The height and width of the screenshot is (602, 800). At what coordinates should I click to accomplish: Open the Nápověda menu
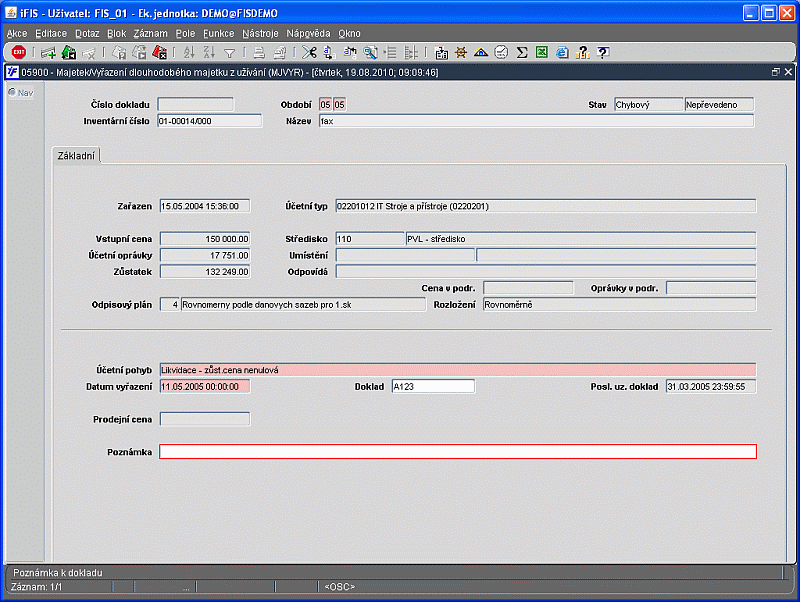[308, 33]
